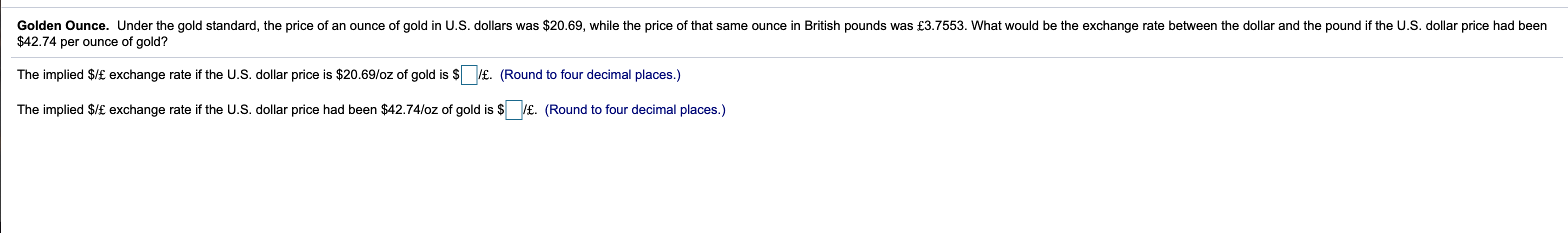Click the bold "Golden Ounce." heading
Viewport: 1568px width, 233px height.
point(63,26)
